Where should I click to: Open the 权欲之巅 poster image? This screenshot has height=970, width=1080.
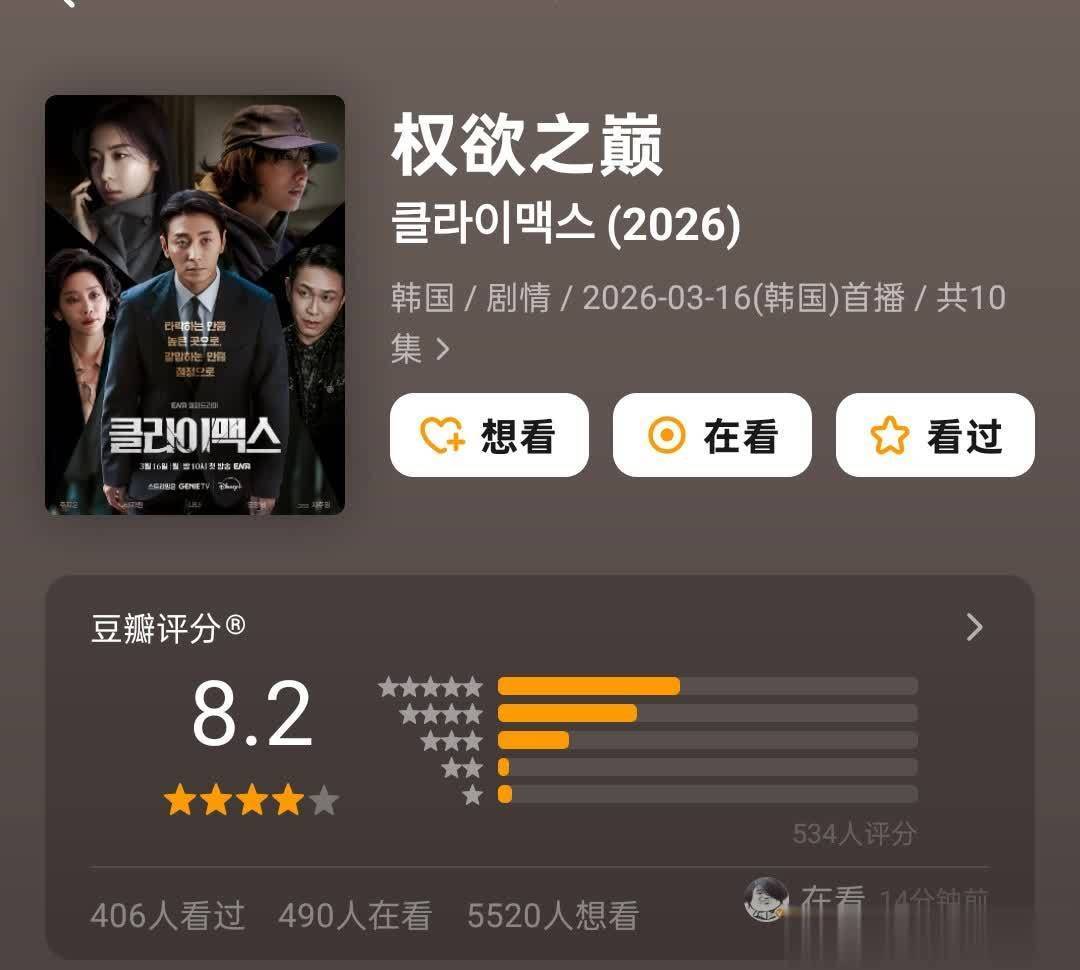click(x=195, y=305)
